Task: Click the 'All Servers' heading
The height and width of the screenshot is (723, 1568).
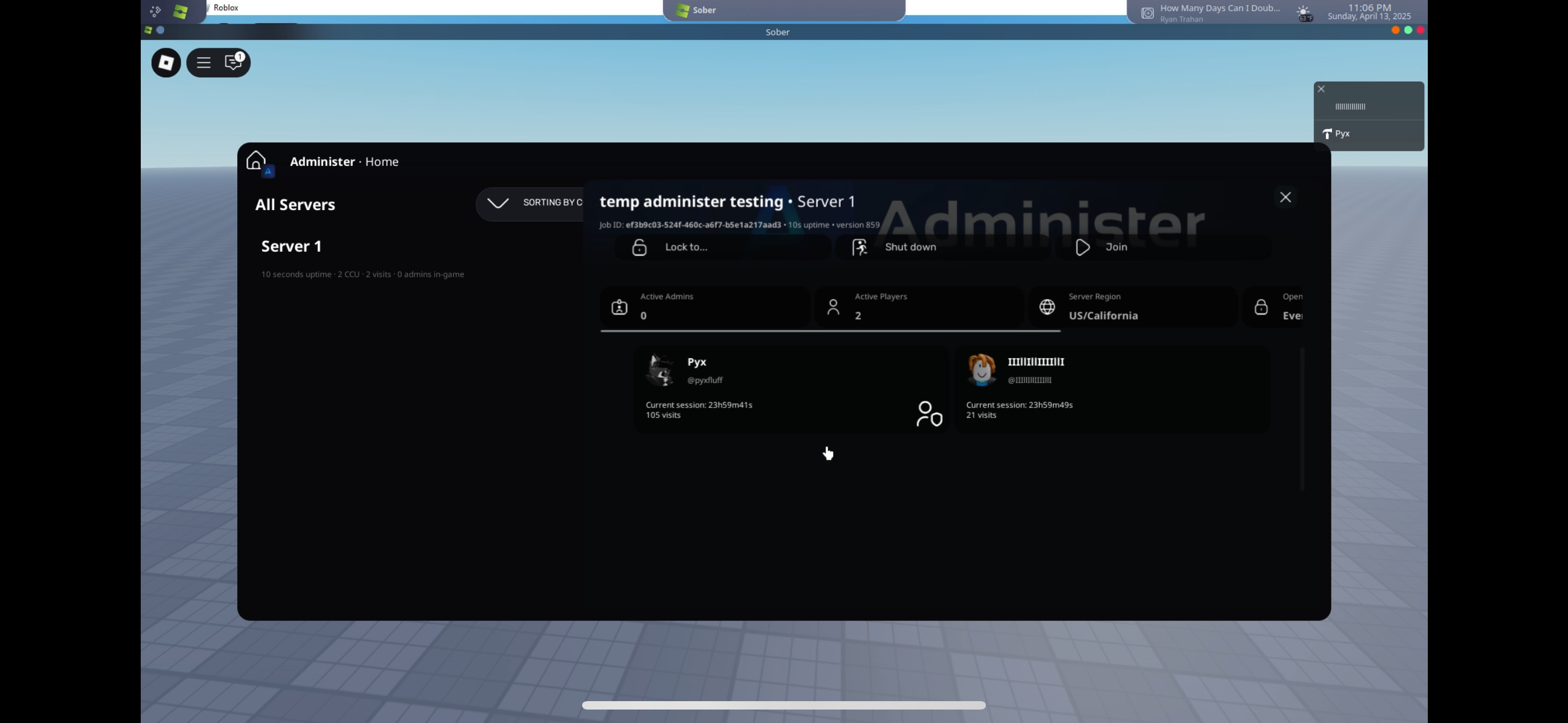Action: click(x=295, y=205)
